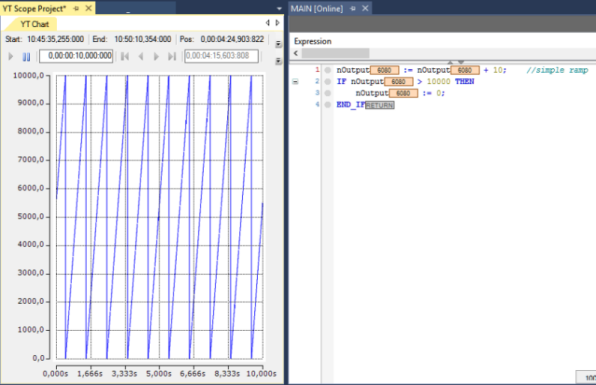Click the 10000,0 y-axis label
This screenshot has height=385, width=596.
(x=29, y=75)
